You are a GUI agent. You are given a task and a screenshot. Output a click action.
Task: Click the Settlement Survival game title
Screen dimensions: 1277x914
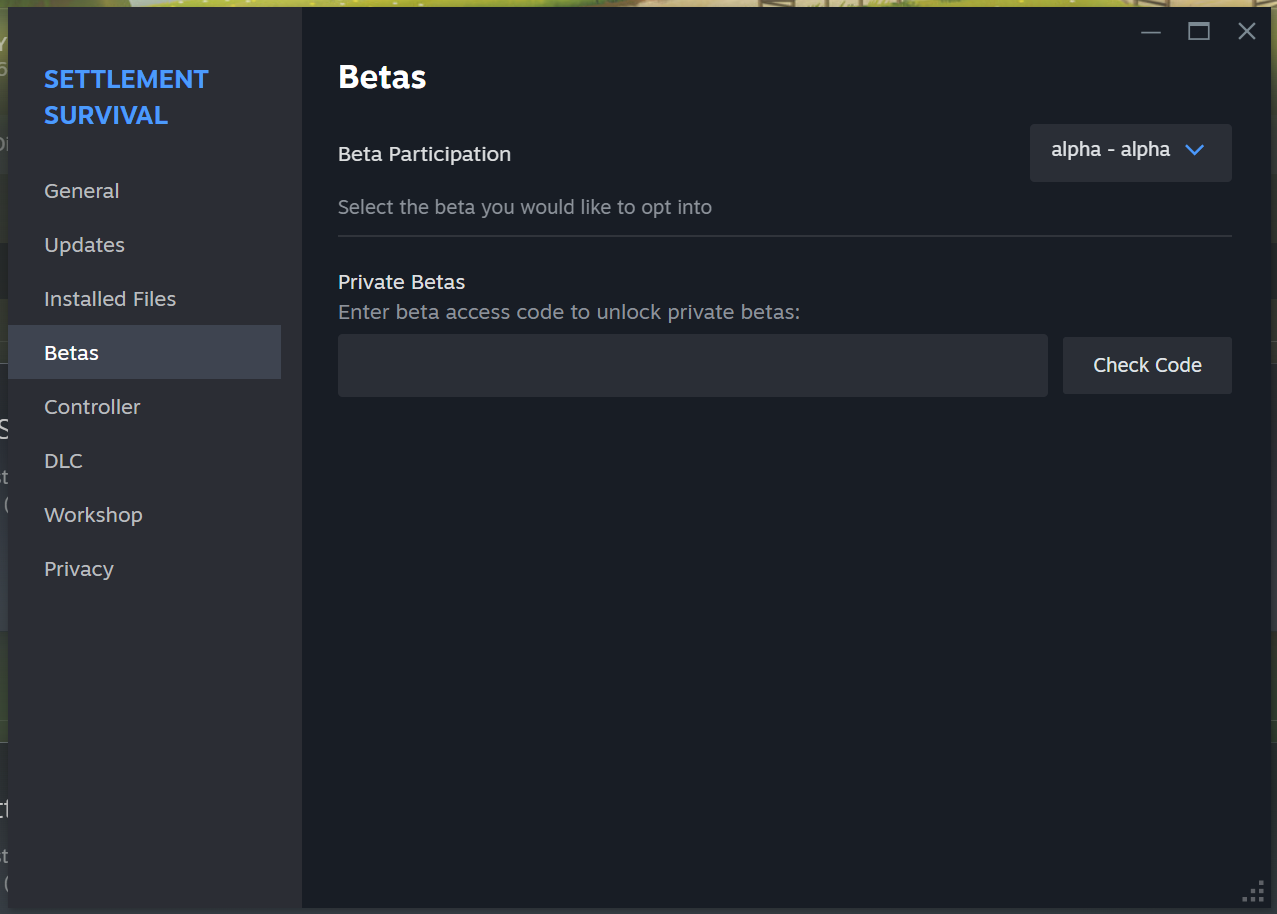[126, 97]
